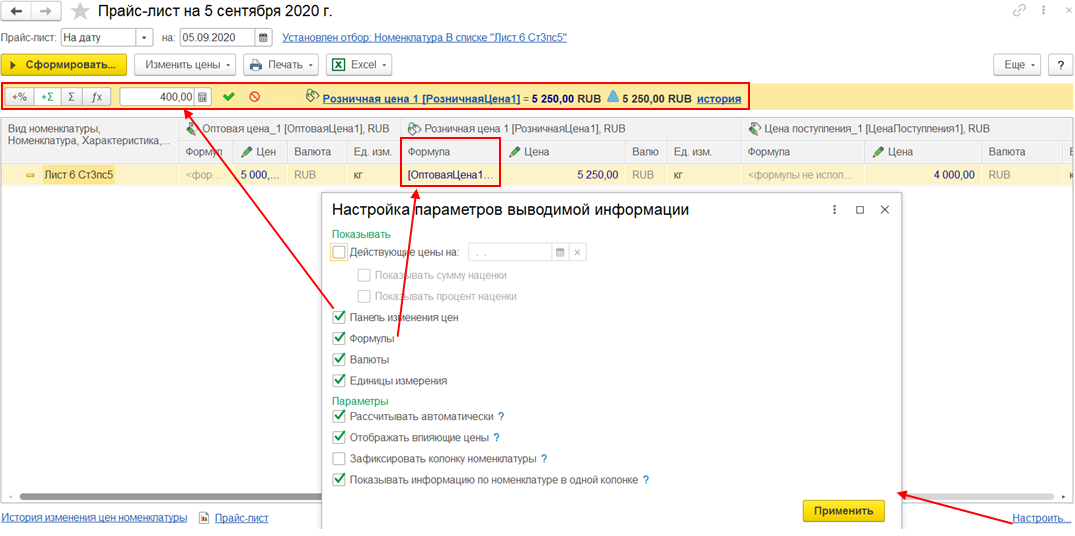Select the [ОптоваяЦена1... formula cell
The image size is (1075, 536).
(450, 175)
